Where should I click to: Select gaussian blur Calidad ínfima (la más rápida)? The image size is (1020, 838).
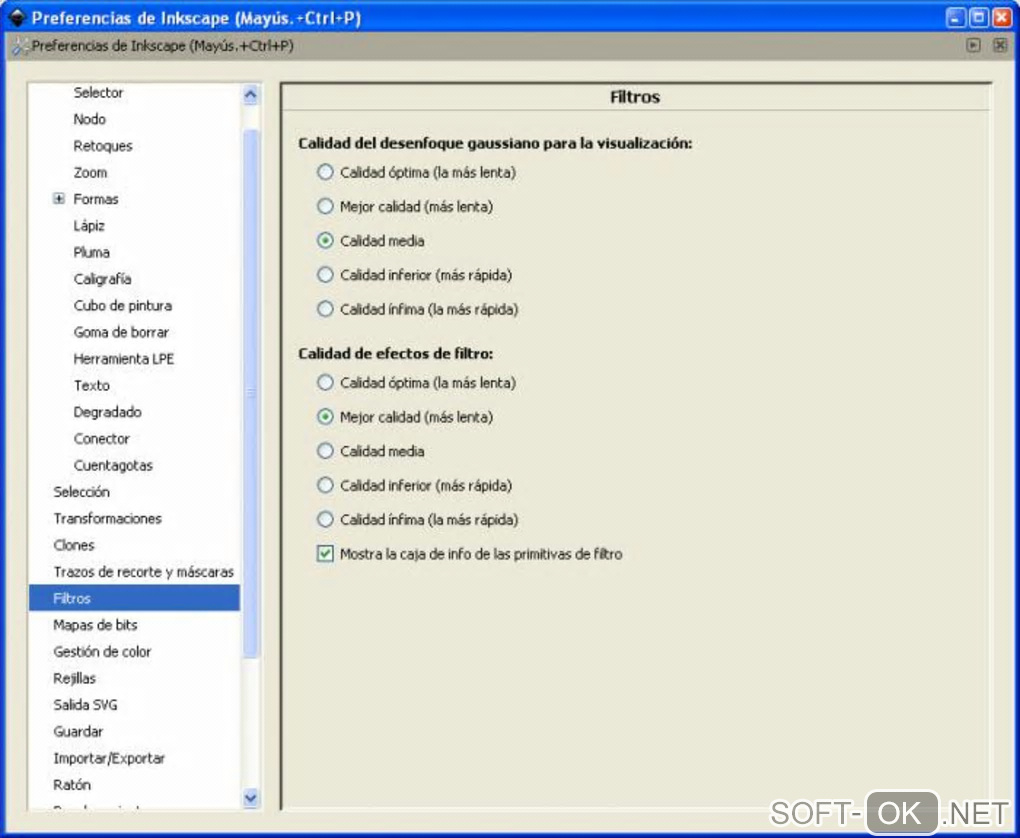[325, 309]
